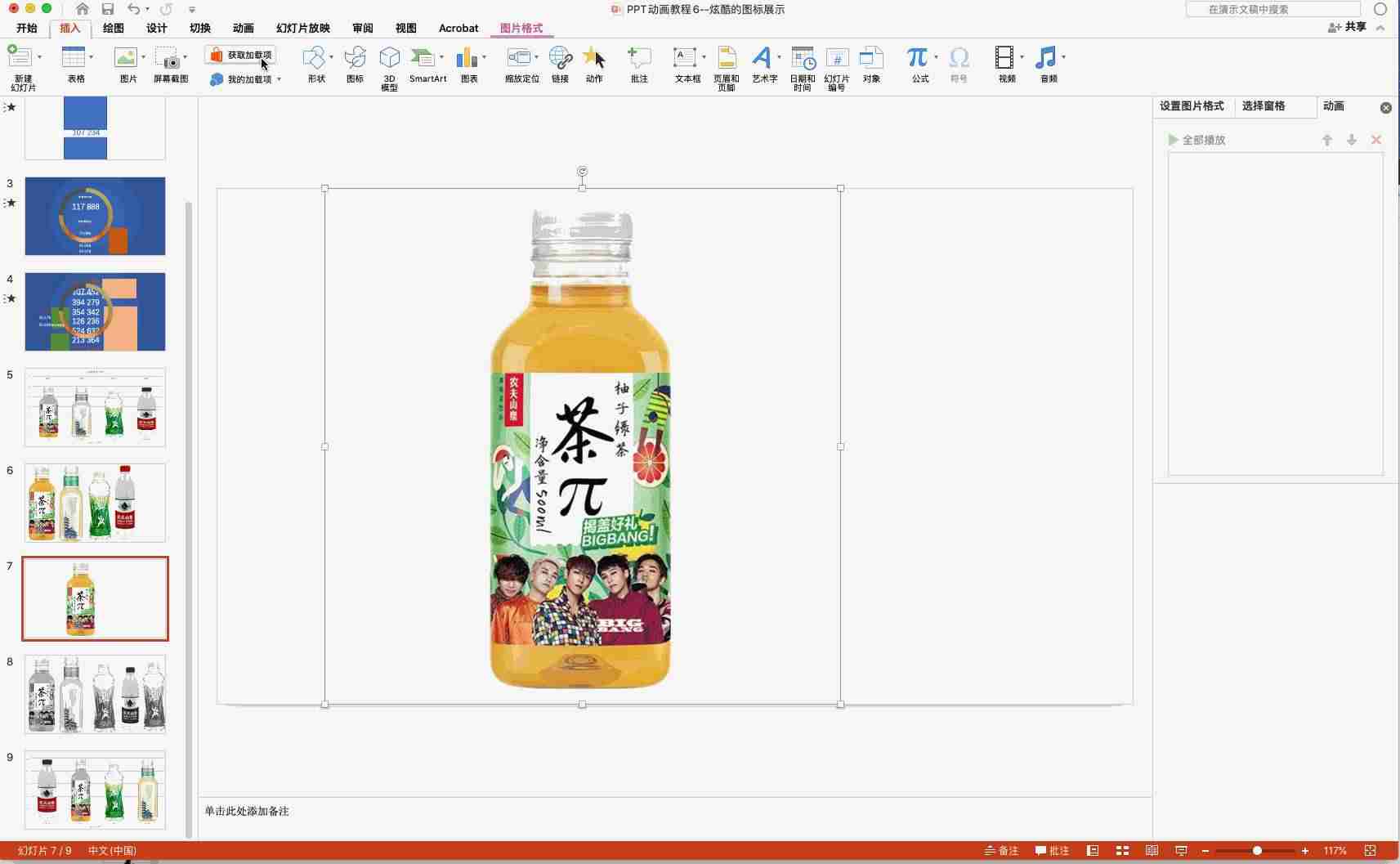This screenshot has width=1400, height=864.
Task: Click the Action (动作) icon
Action: click(x=594, y=56)
